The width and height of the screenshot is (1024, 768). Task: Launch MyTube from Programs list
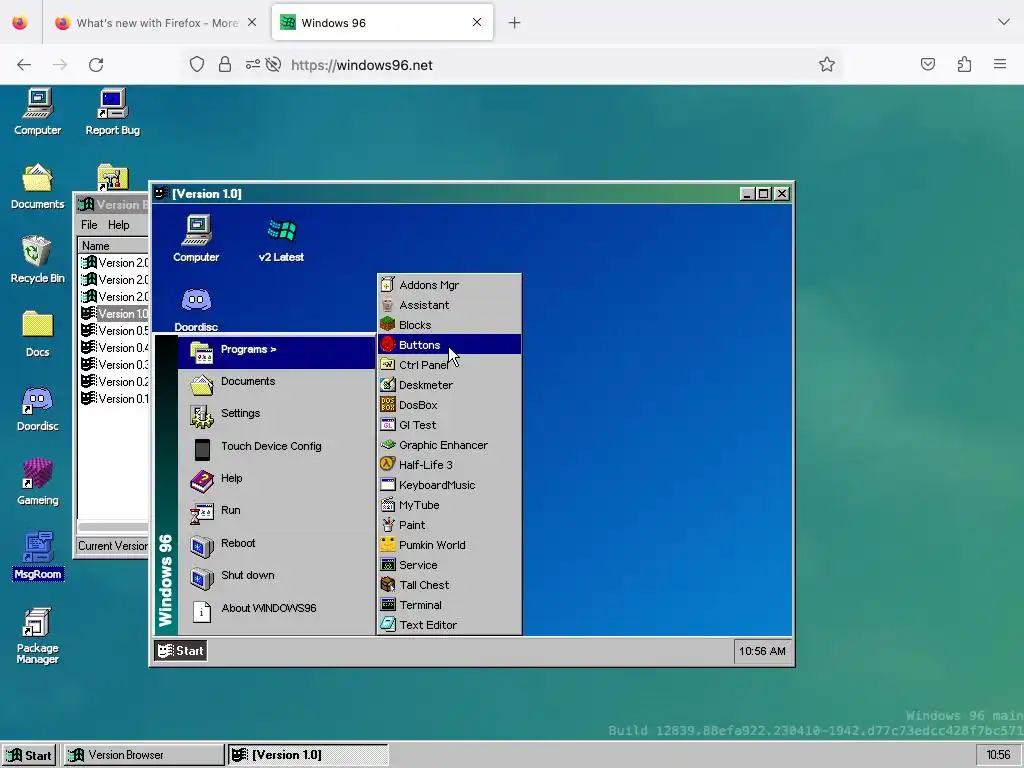pos(449,505)
